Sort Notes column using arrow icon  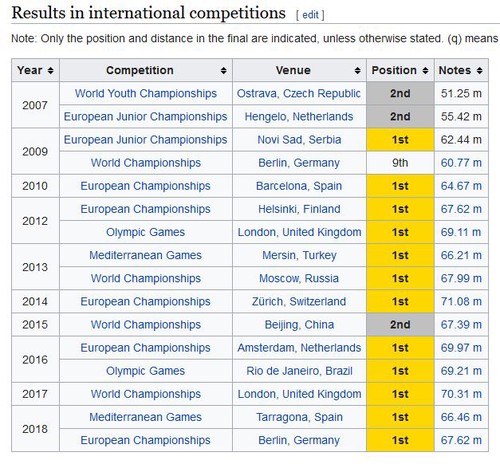coord(480,70)
